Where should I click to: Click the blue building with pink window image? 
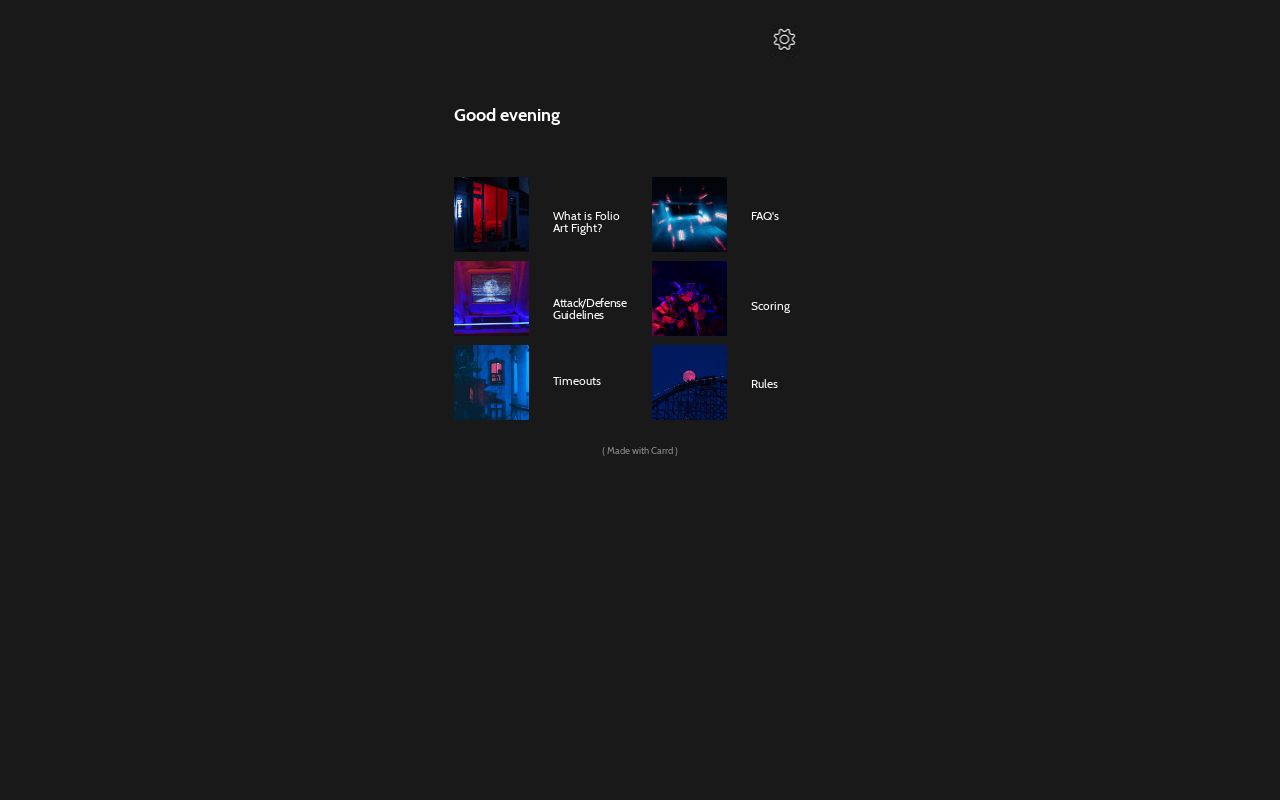point(491,382)
